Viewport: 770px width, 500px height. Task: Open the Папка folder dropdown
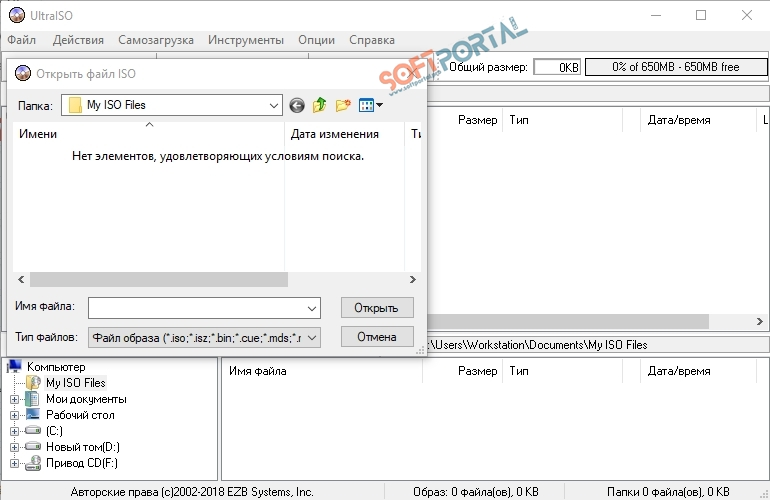(274, 105)
